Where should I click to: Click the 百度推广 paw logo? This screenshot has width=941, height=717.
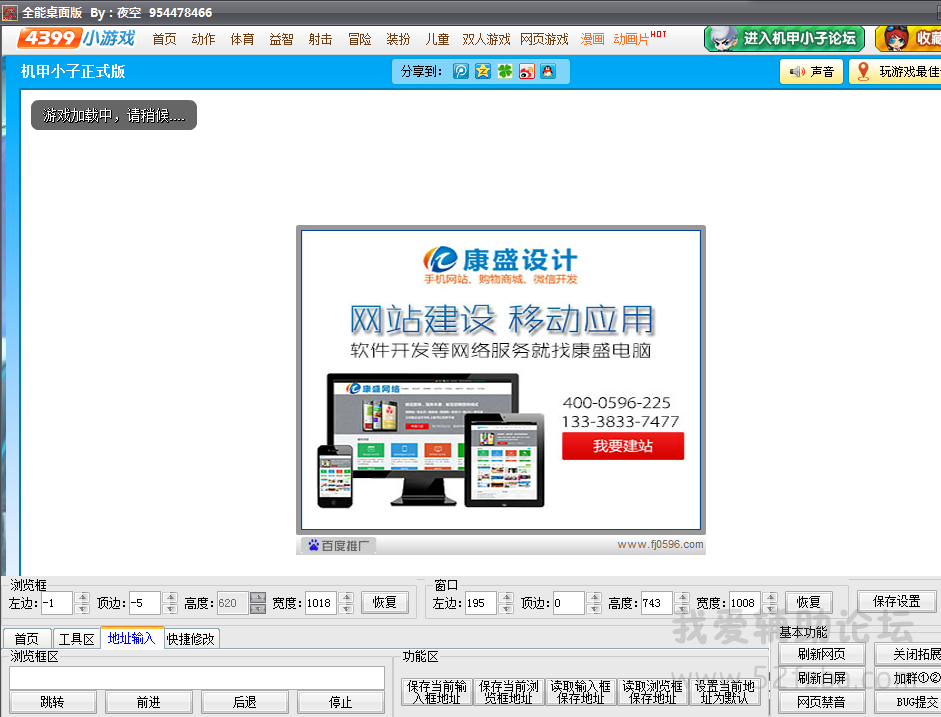click(x=338, y=545)
